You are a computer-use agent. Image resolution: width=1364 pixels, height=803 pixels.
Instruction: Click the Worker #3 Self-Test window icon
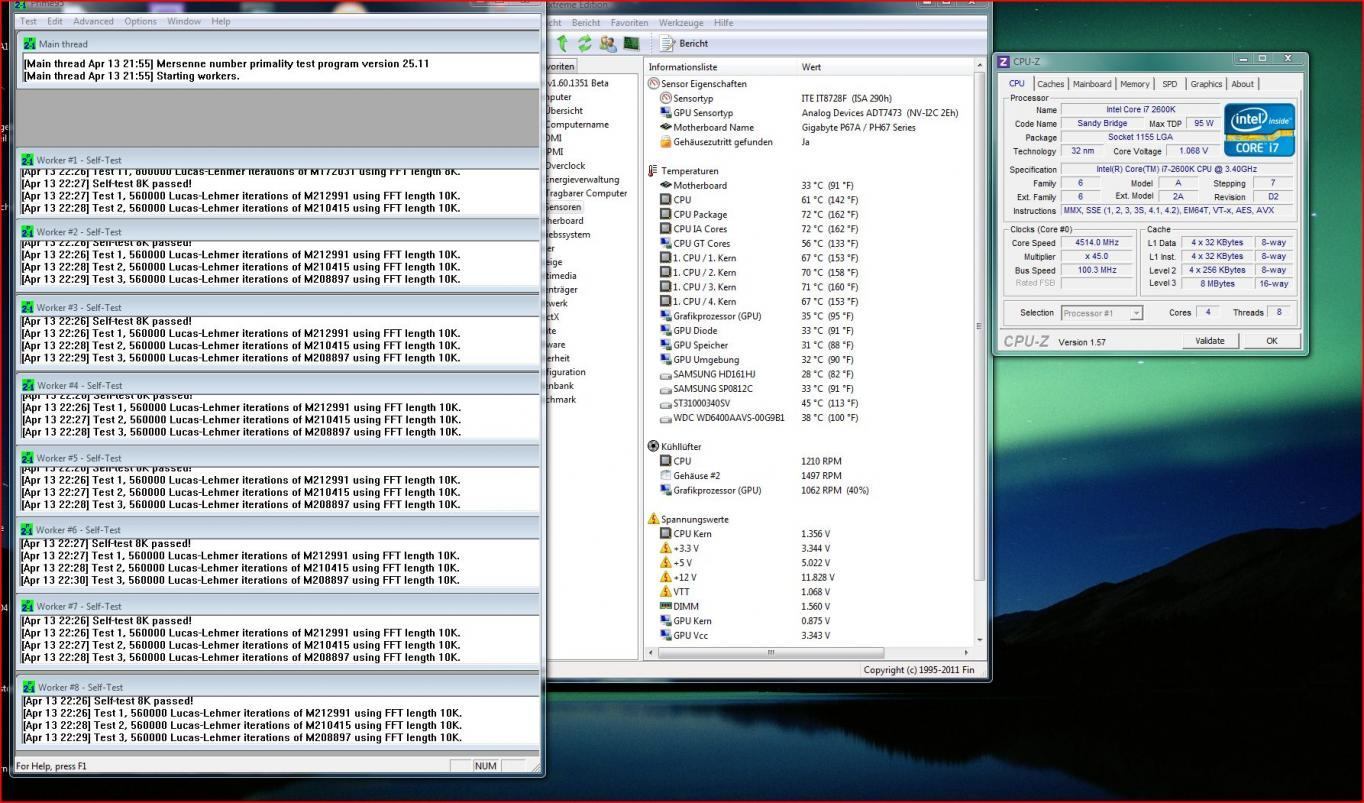tap(28, 307)
